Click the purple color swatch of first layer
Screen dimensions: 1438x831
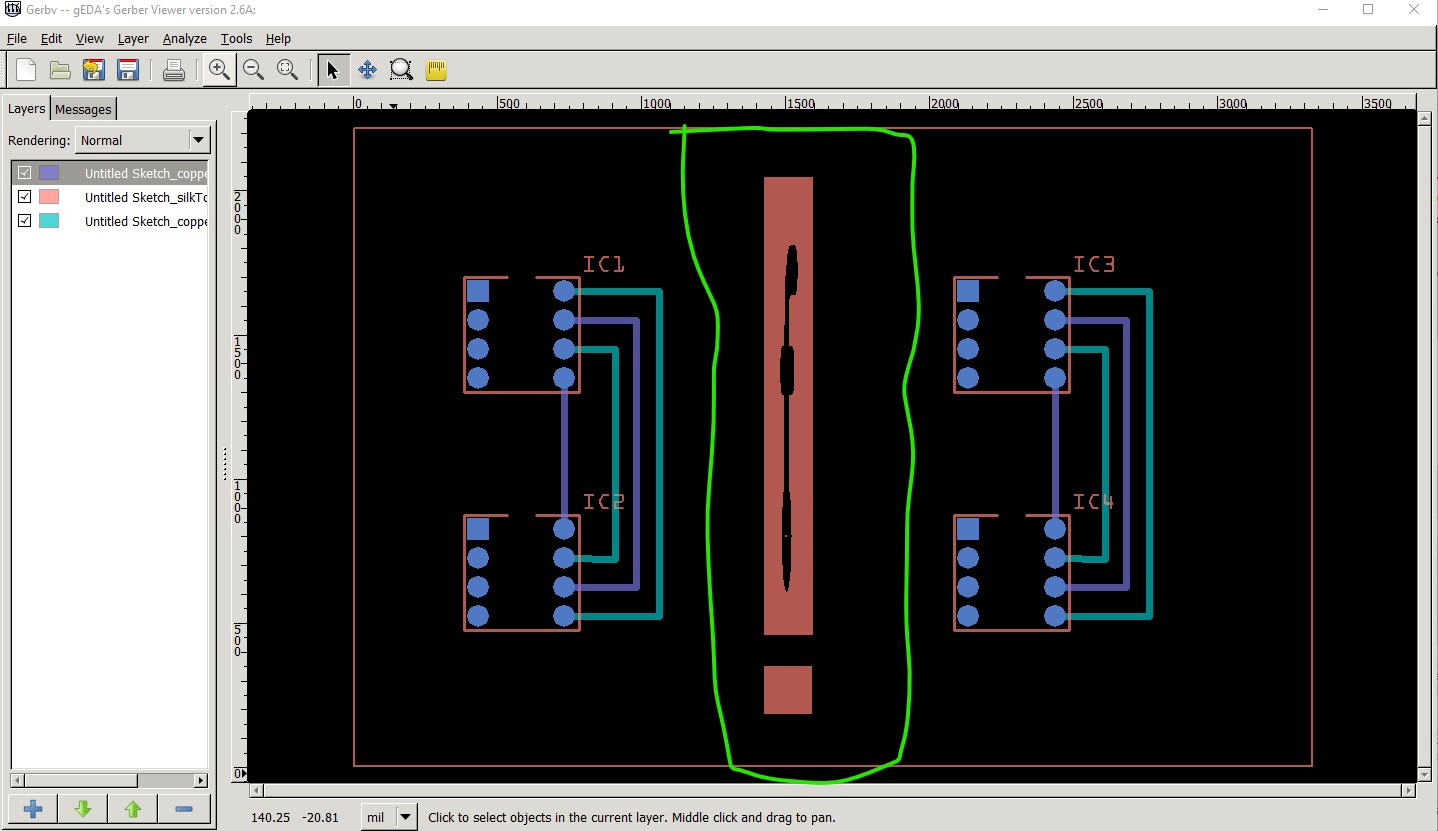pos(49,173)
